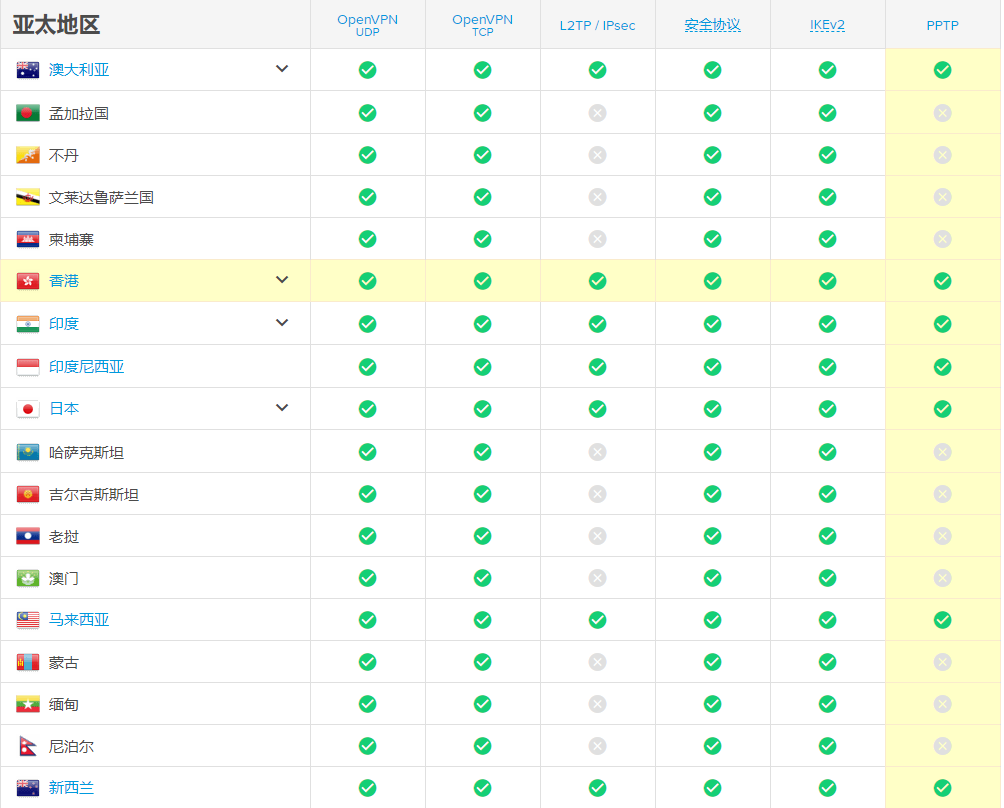Screen dimensions: 1004x808
Task: Click 香港 L2TP/IPsec green checkmark
Action: coord(597,281)
